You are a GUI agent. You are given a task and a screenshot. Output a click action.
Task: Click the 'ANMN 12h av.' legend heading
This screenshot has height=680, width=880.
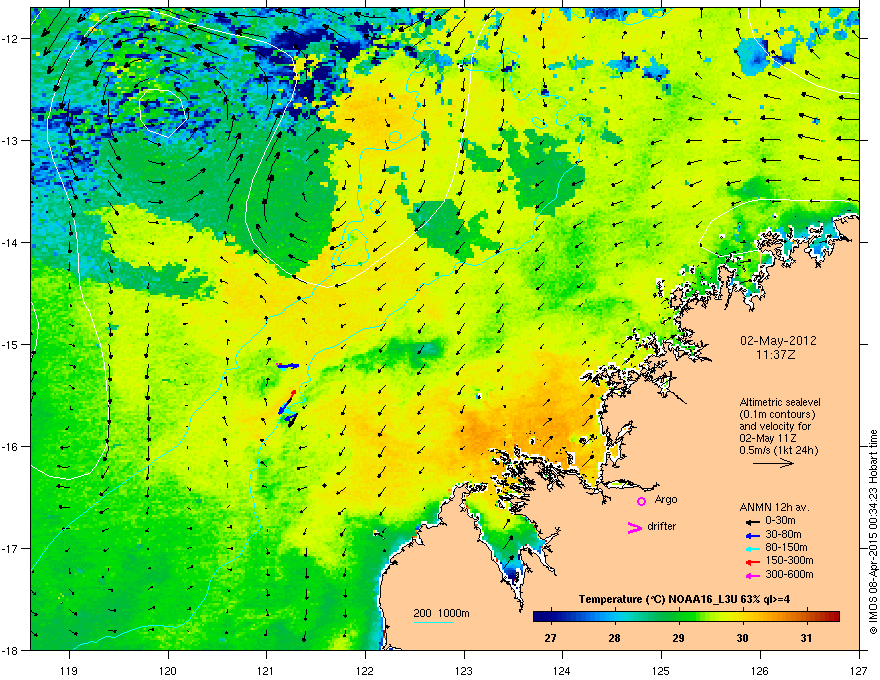tap(774, 507)
